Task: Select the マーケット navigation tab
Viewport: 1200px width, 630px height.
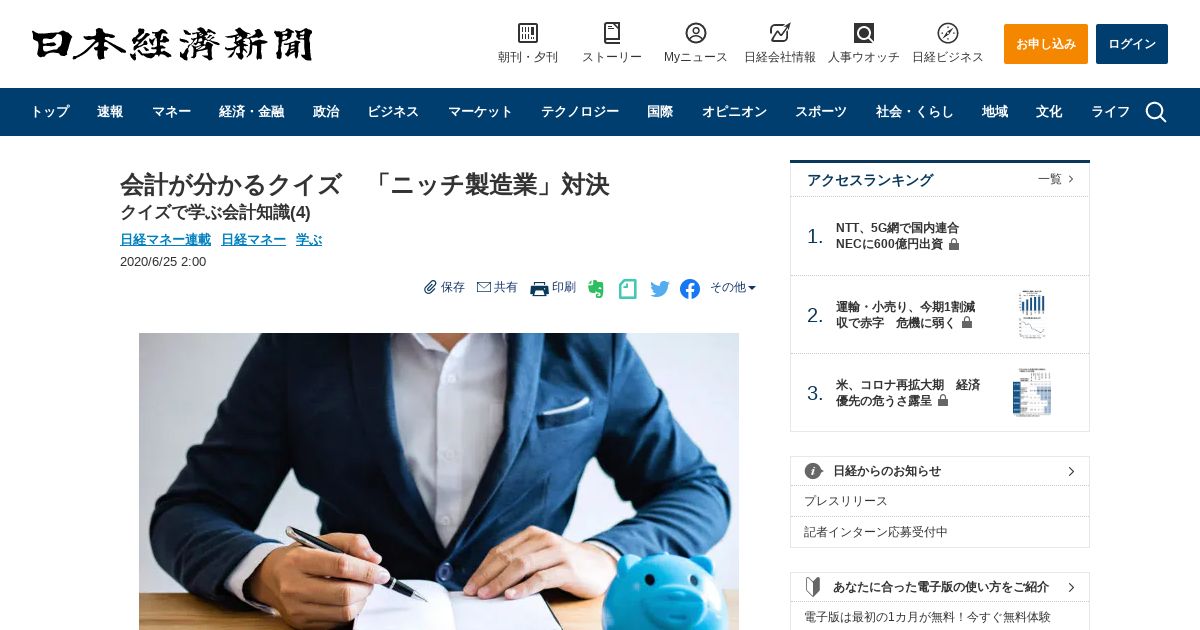Action: click(x=480, y=112)
